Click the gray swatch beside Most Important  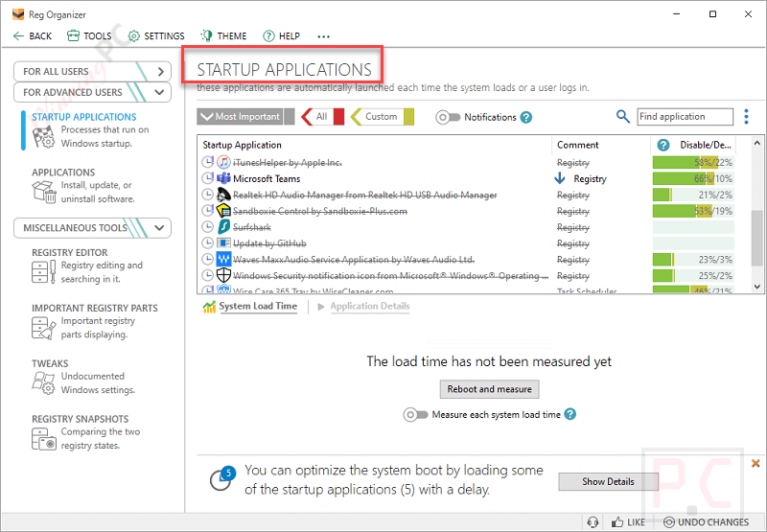point(290,117)
